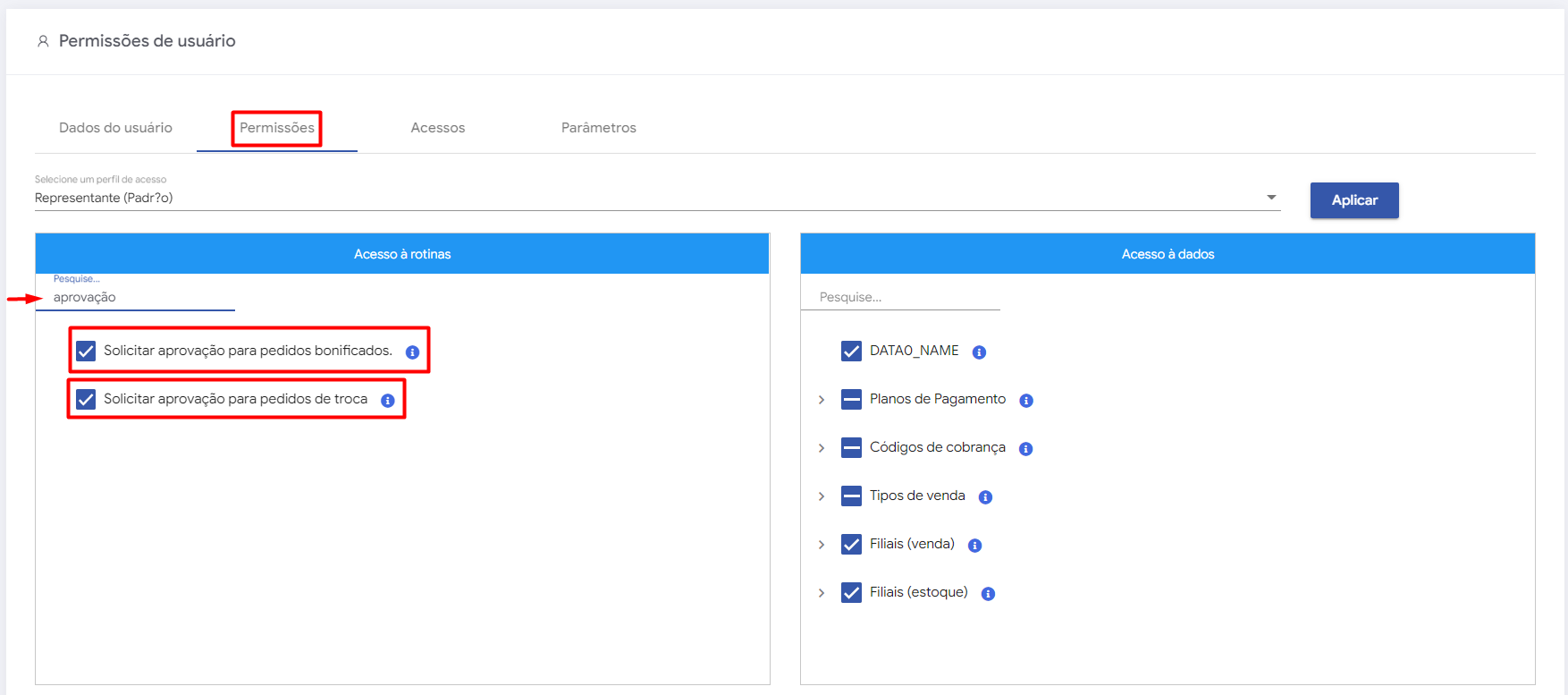
Task: Expand the Filiais (venda) node
Action: [822, 545]
